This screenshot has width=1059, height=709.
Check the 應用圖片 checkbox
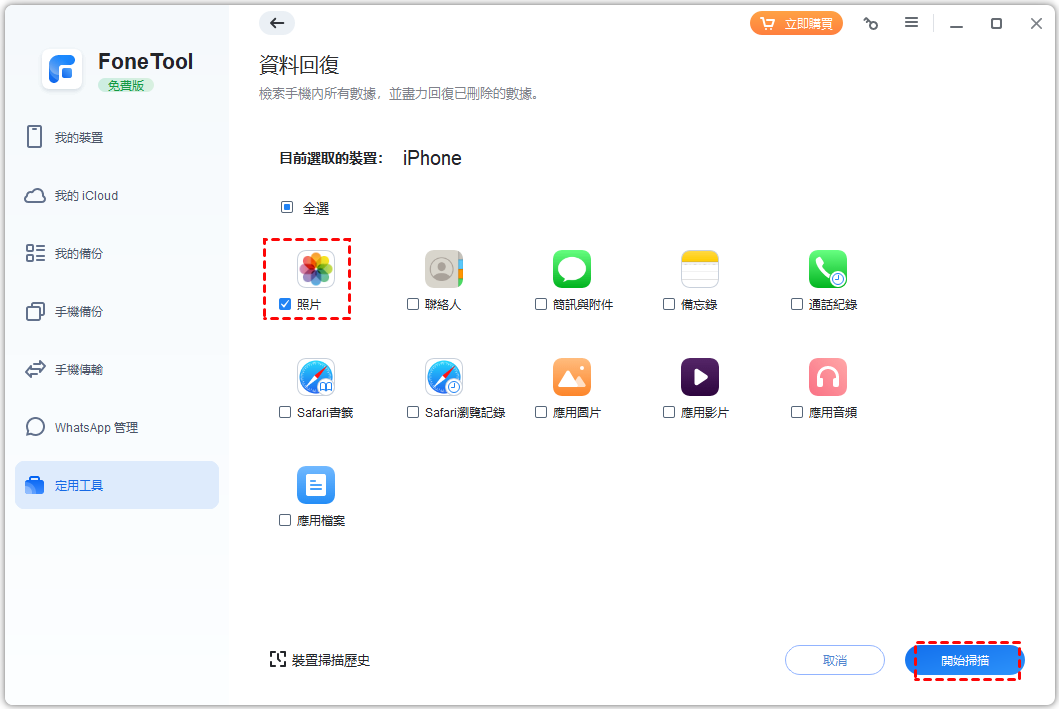pyautogui.click(x=541, y=412)
